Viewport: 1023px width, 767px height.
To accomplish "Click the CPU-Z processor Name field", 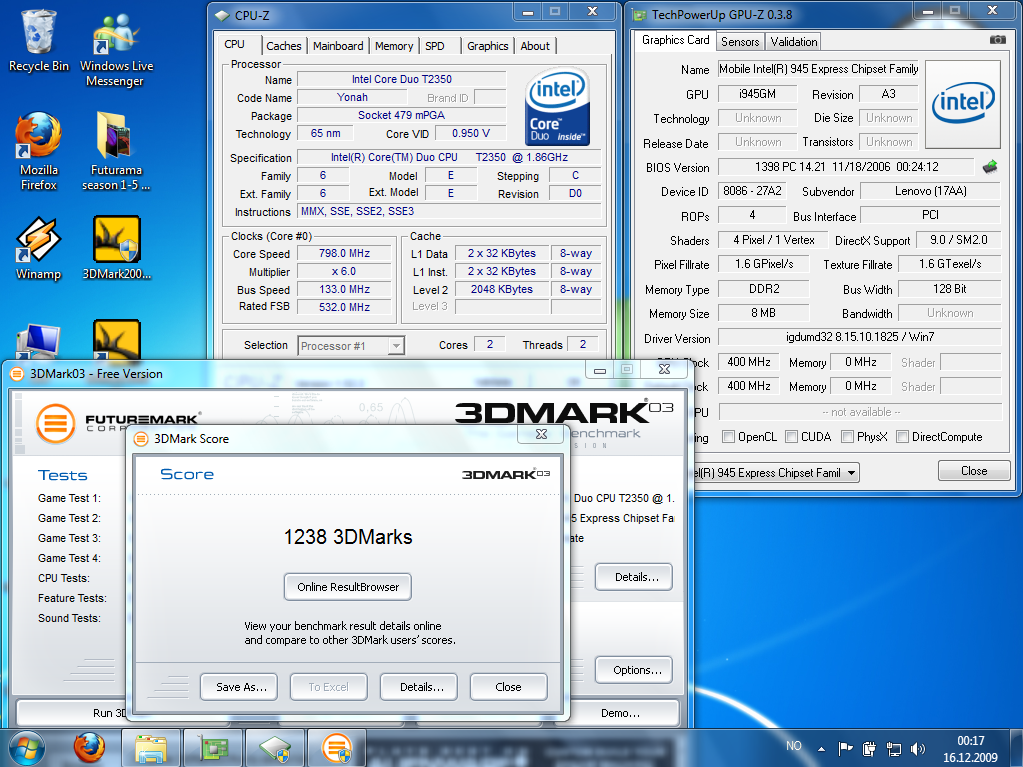I will pos(401,80).
